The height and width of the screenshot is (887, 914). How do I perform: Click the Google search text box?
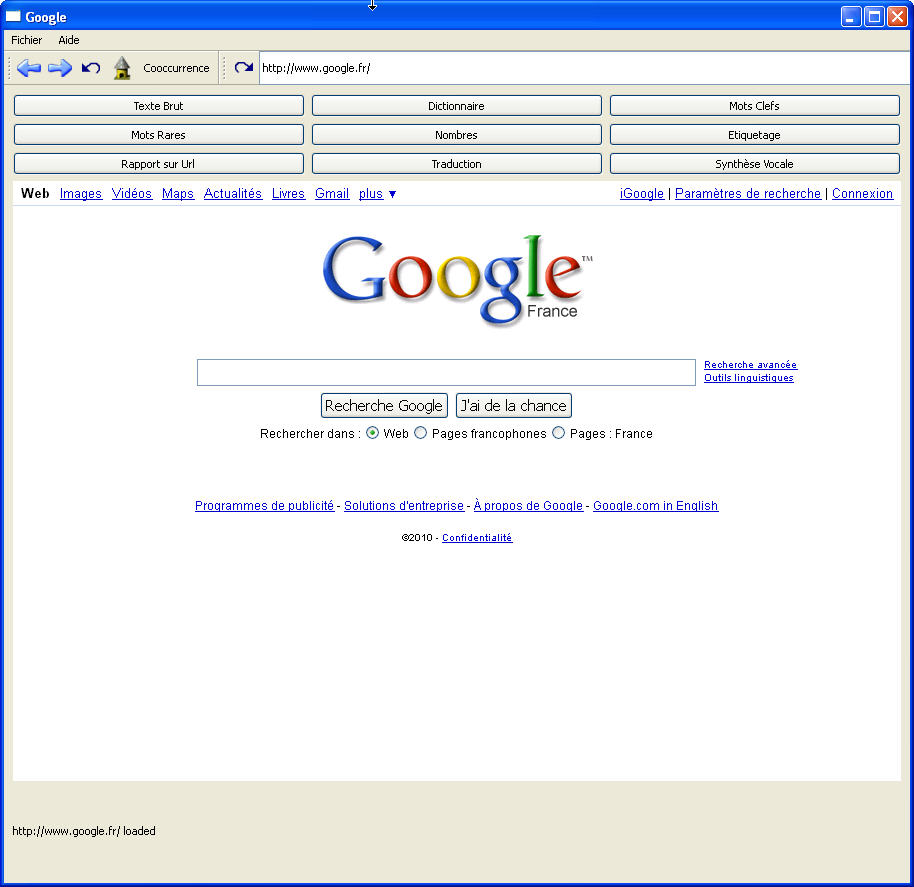[446, 372]
